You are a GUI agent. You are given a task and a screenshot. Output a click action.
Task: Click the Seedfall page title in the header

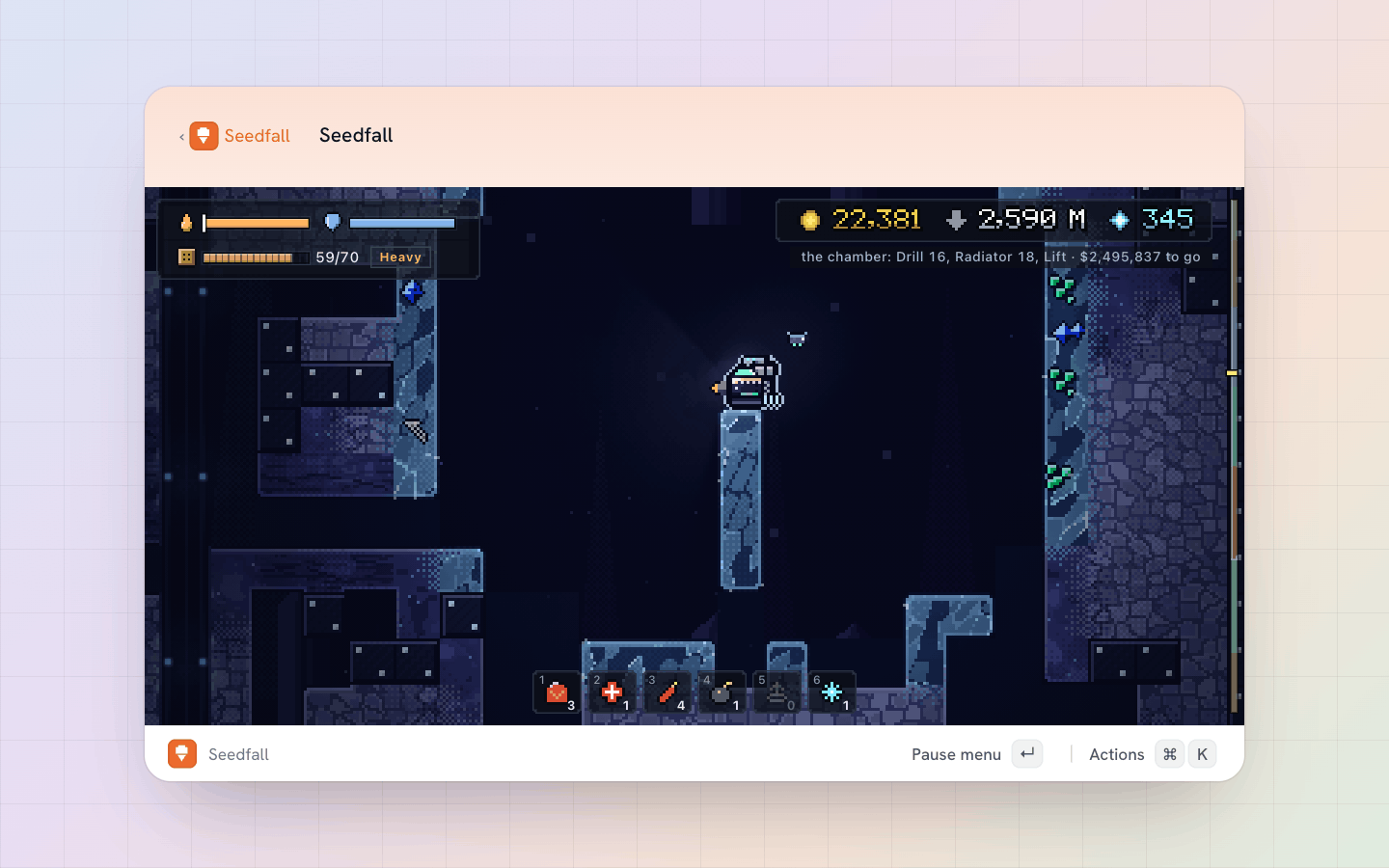pos(356,135)
